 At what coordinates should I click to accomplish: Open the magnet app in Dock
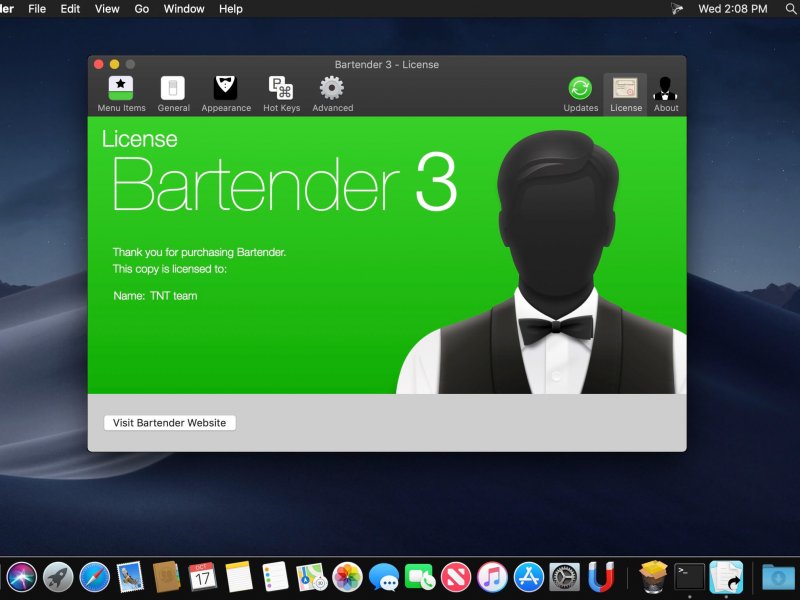coord(601,577)
